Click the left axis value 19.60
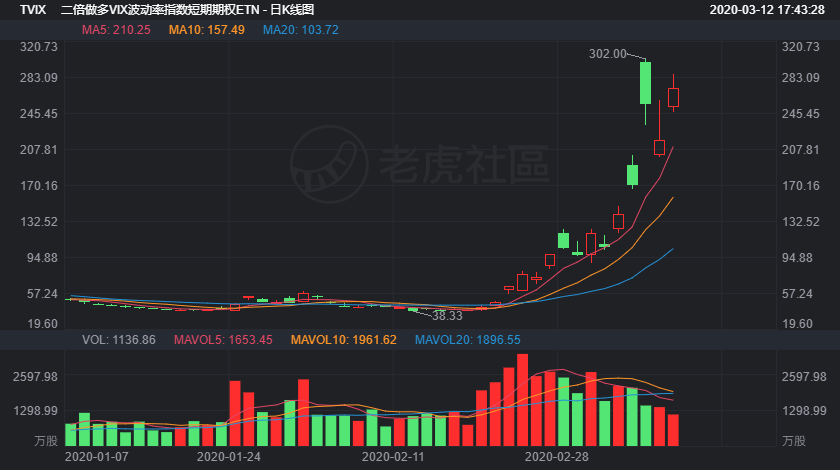The width and height of the screenshot is (840, 470). coord(42,324)
